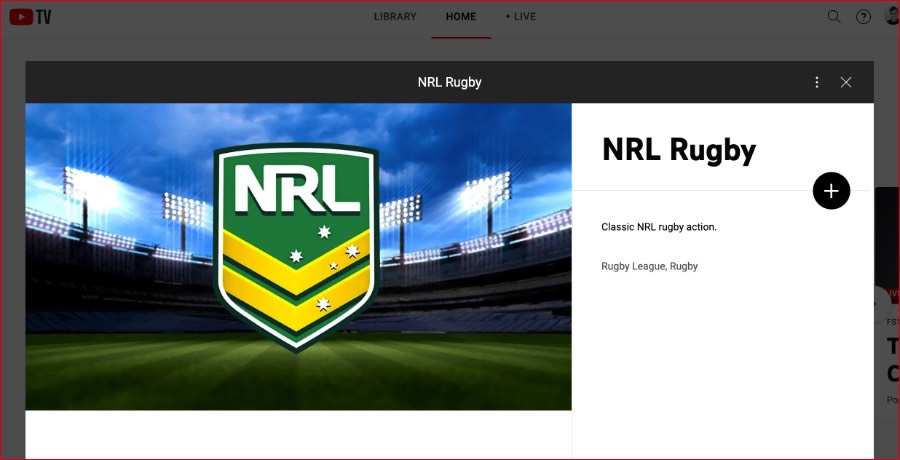Add NRL Rugby to library with plus button
900x460 pixels.
[831, 191]
